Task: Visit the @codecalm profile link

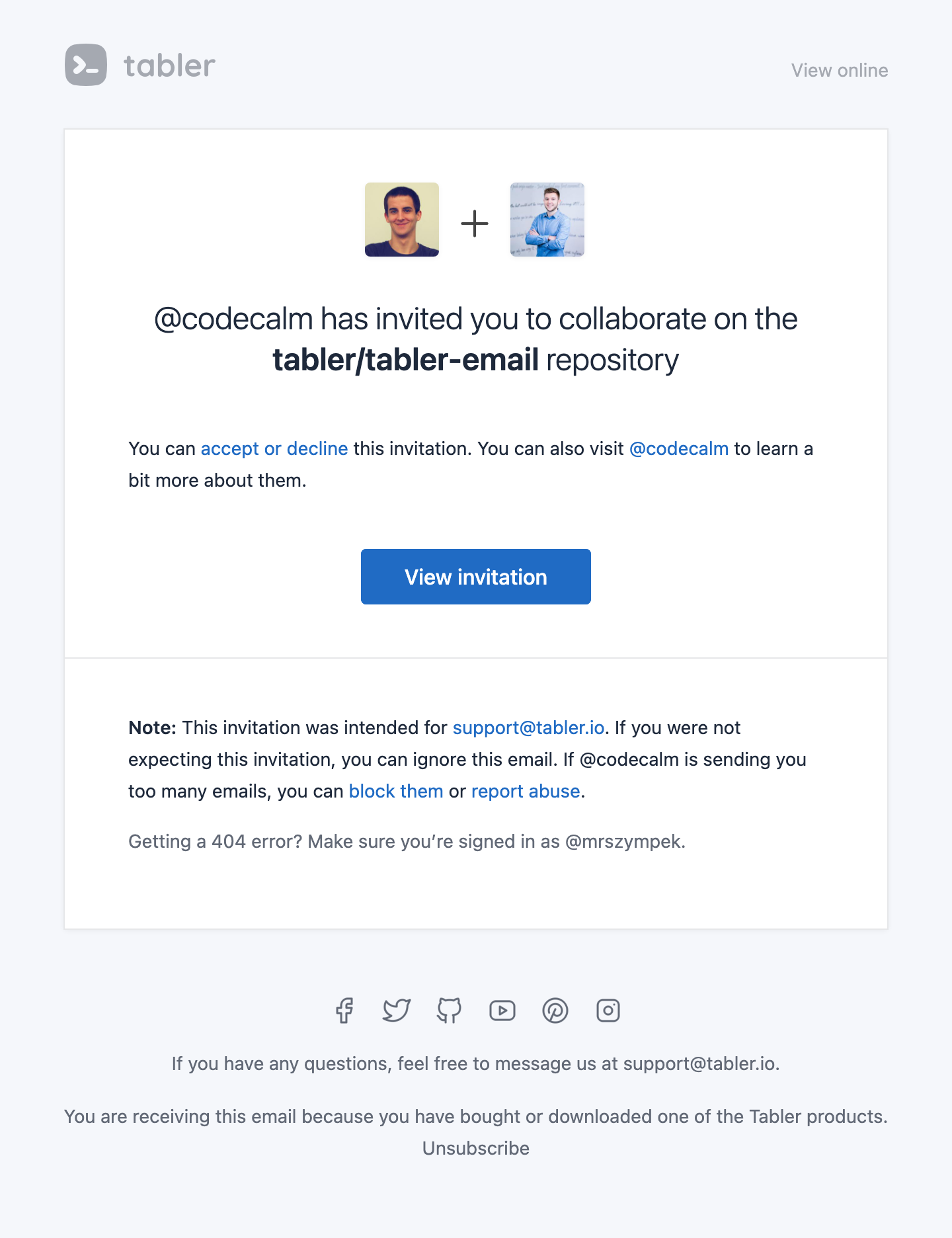Action: point(679,448)
